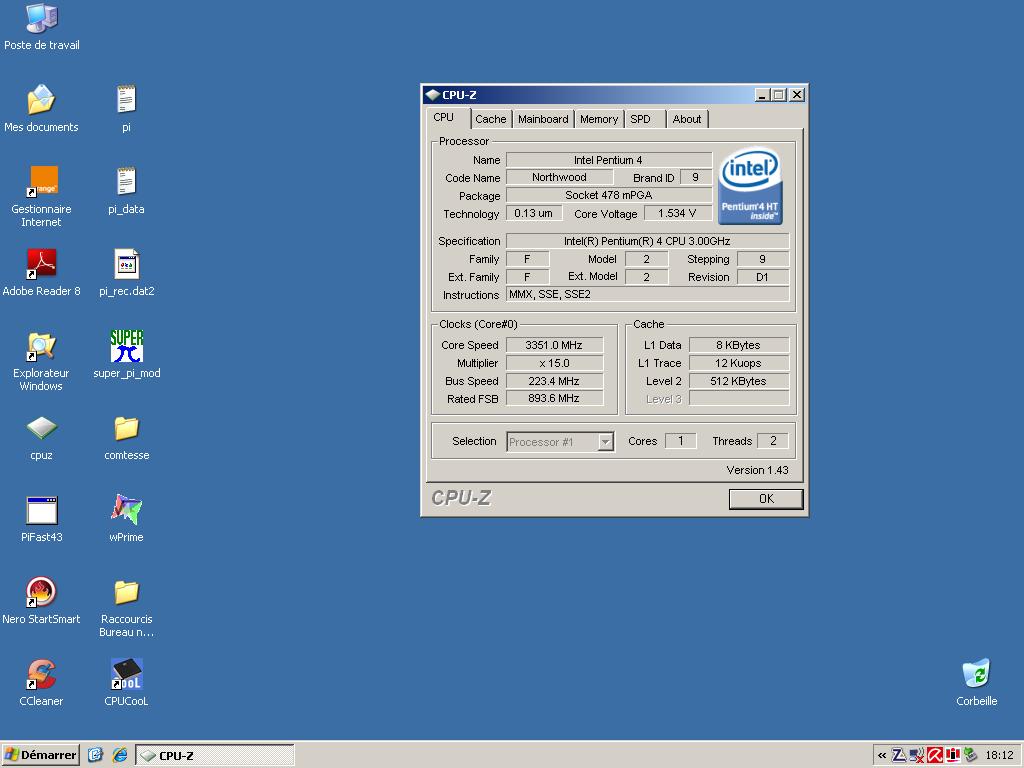Open Mes documents folder icon
This screenshot has height=768, width=1024.
coord(41,99)
